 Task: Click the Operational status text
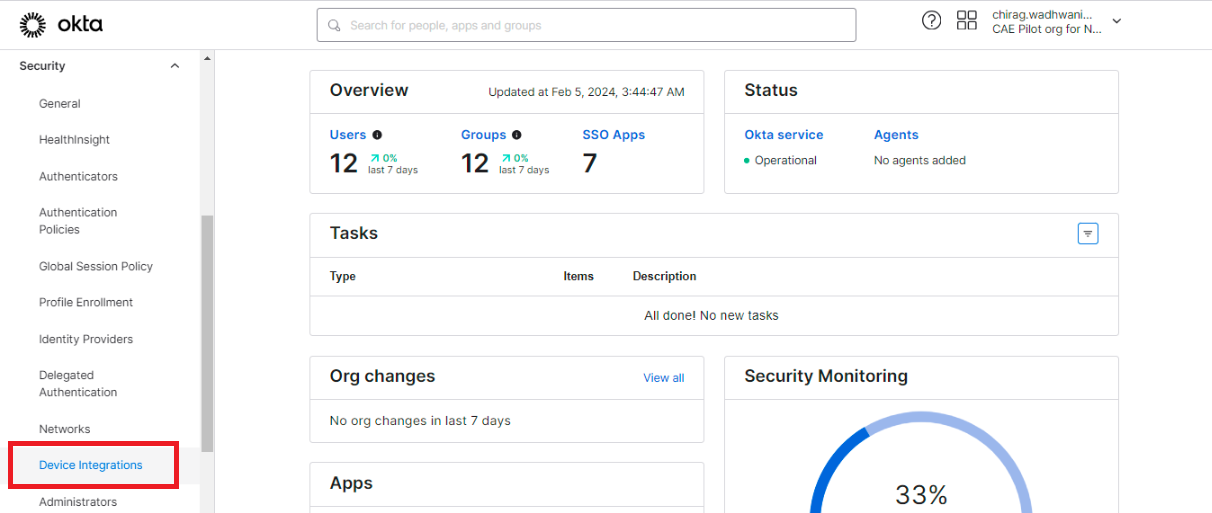click(786, 160)
